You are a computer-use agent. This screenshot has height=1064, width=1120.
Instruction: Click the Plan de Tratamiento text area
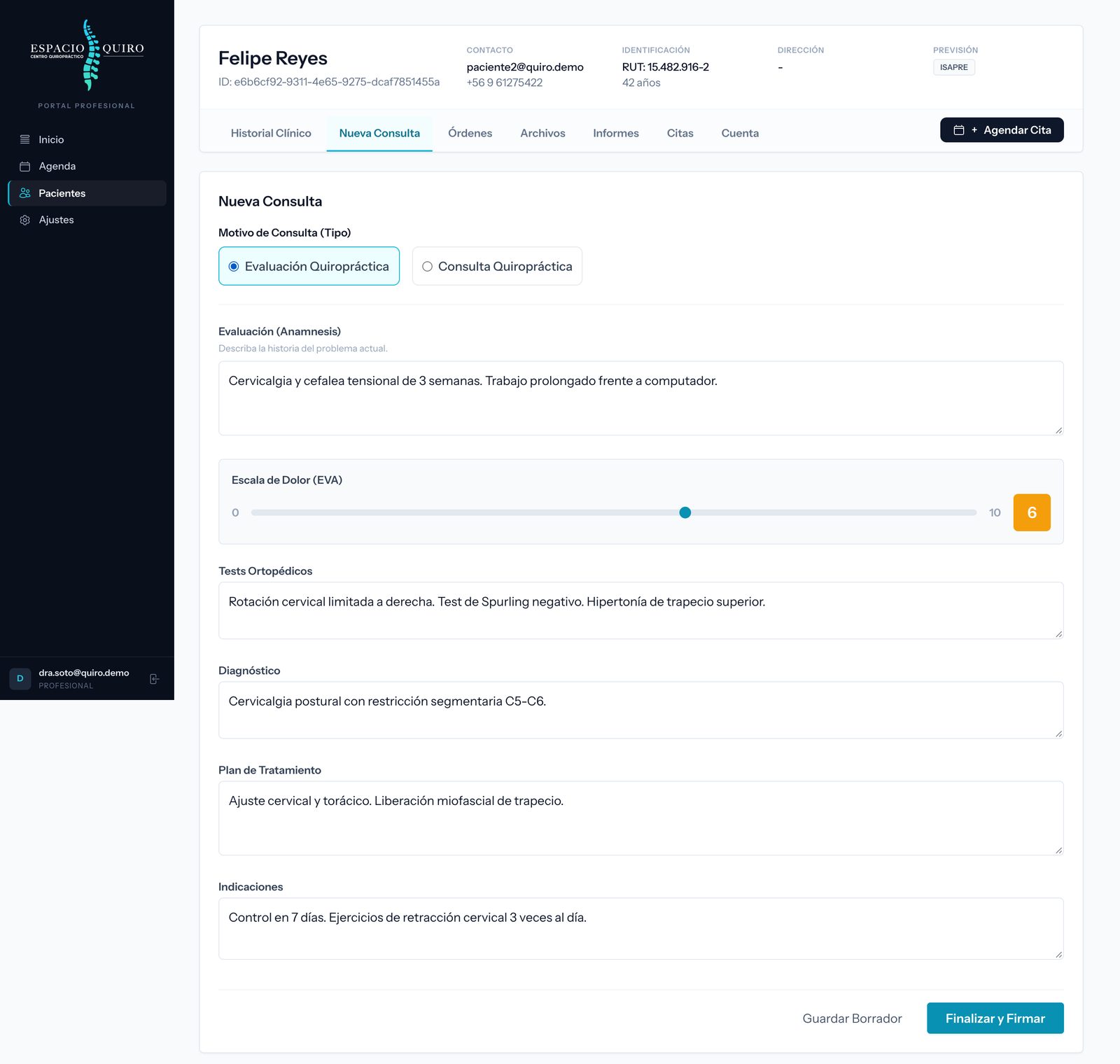click(640, 818)
